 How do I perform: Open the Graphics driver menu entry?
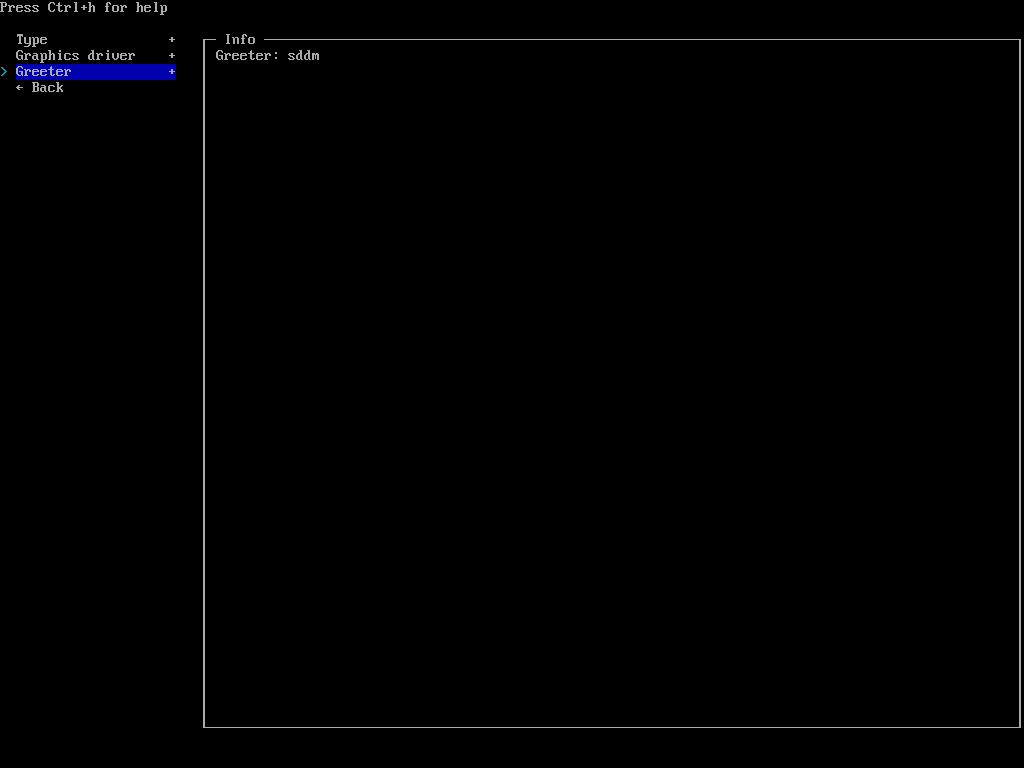pyautogui.click(x=75, y=56)
